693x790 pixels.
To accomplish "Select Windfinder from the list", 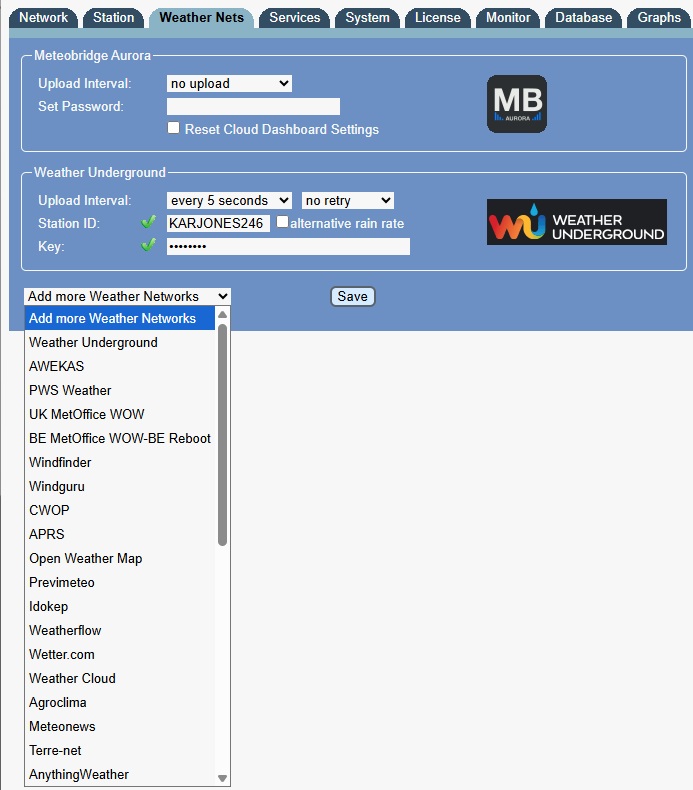I will (120, 463).
